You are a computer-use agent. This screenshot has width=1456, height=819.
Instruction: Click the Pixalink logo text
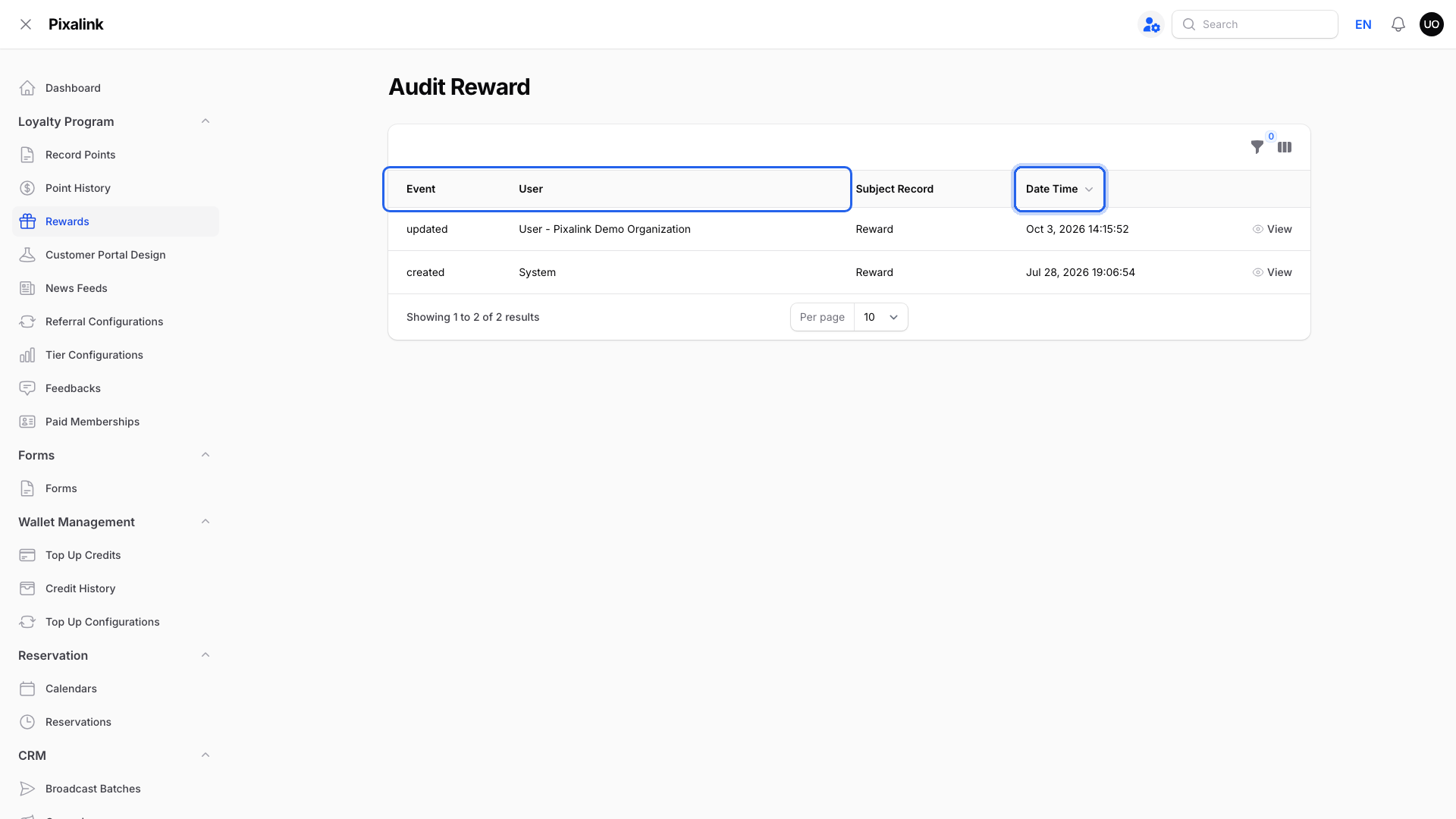click(76, 24)
